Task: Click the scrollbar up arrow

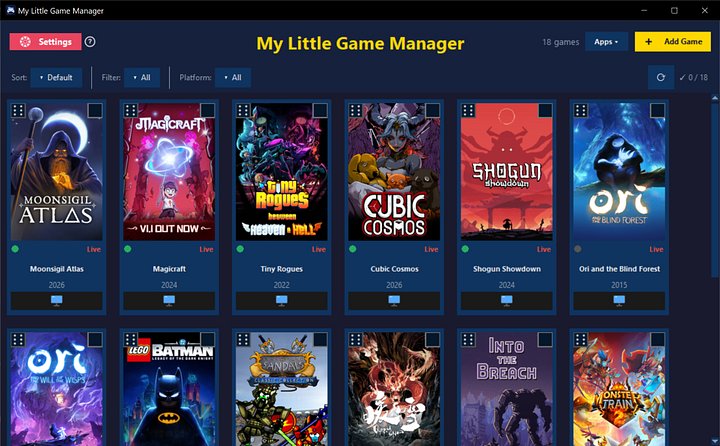Action: pos(714,98)
